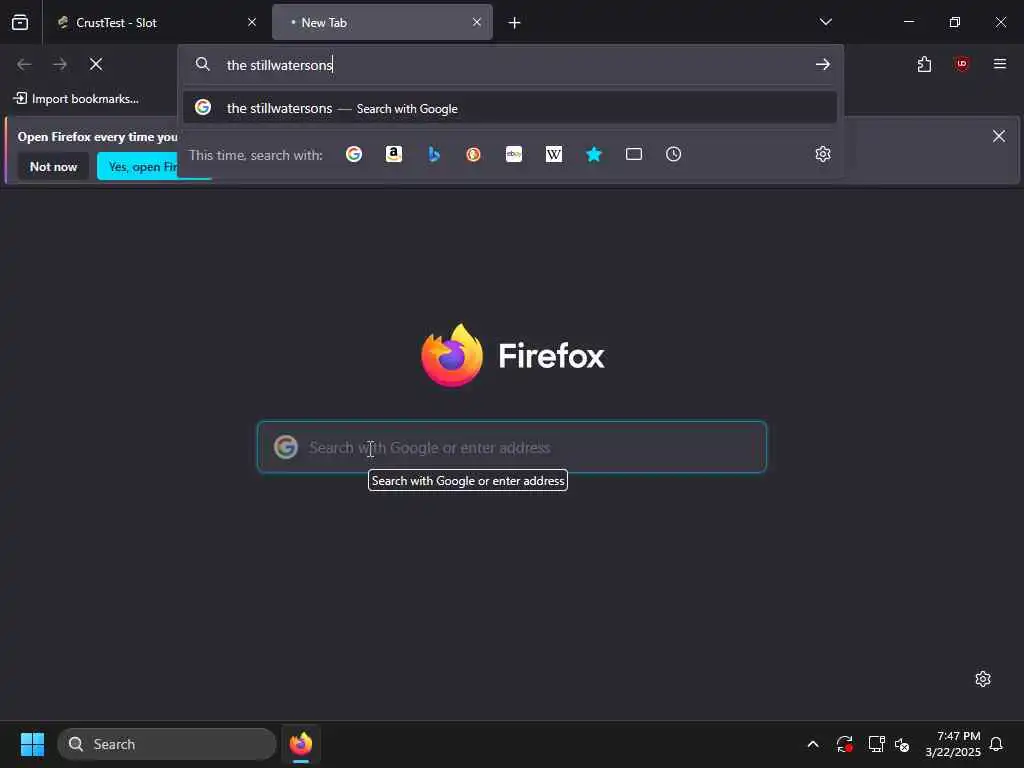This screenshot has height=768, width=1024.
Task: Click the Windows taskbar Search box
Action: [167, 744]
